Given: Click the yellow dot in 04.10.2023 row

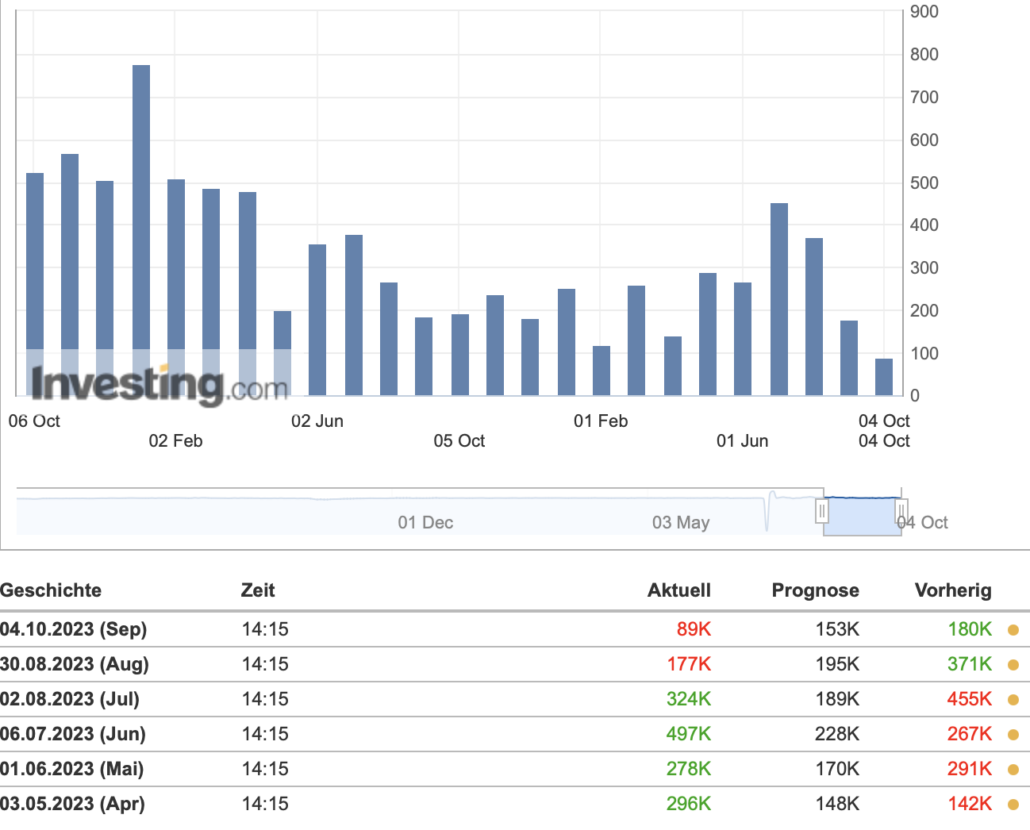Looking at the screenshot, I should 1013,630.
